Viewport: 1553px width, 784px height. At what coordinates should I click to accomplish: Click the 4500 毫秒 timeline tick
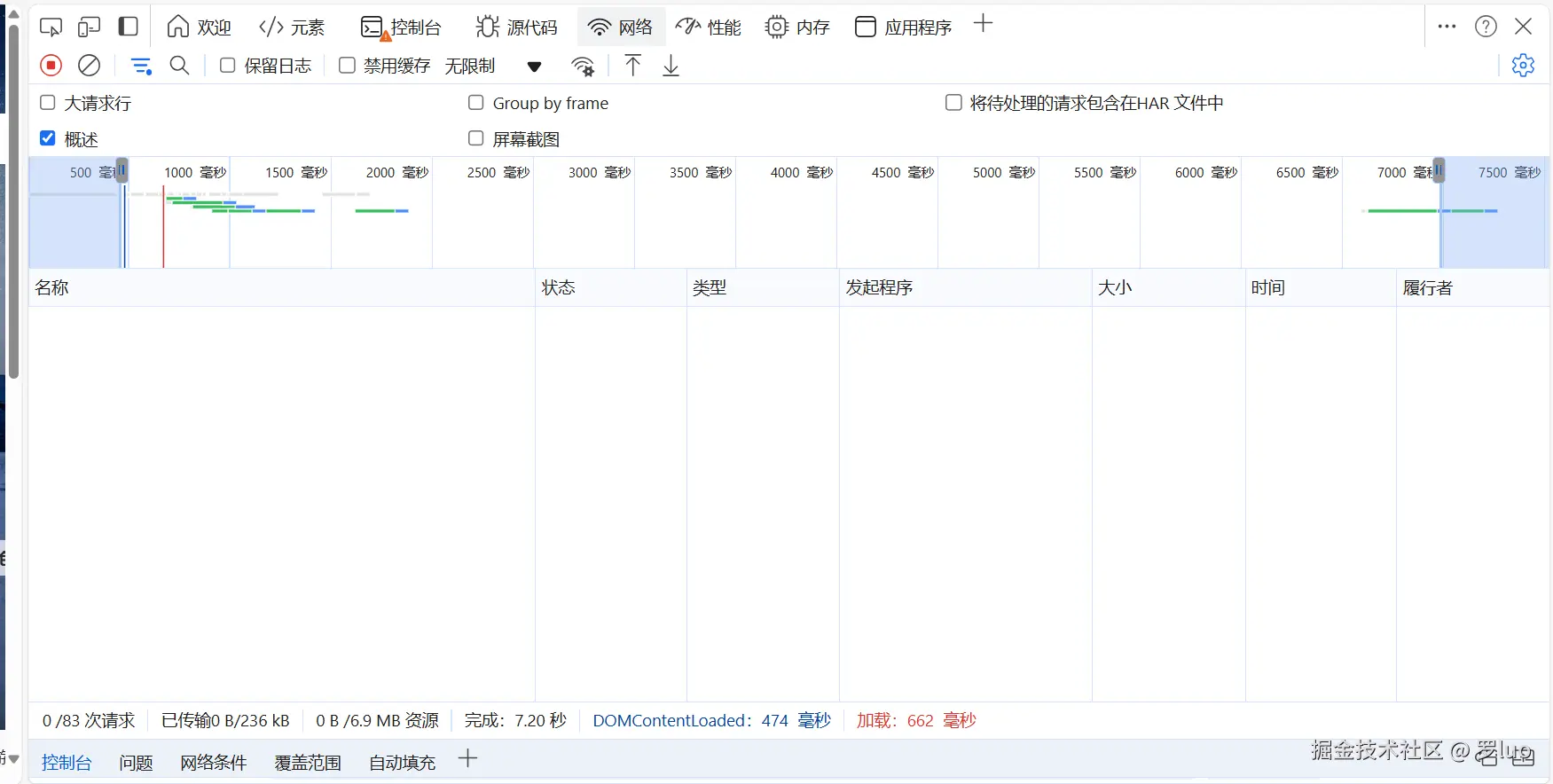tap(902, 172)
